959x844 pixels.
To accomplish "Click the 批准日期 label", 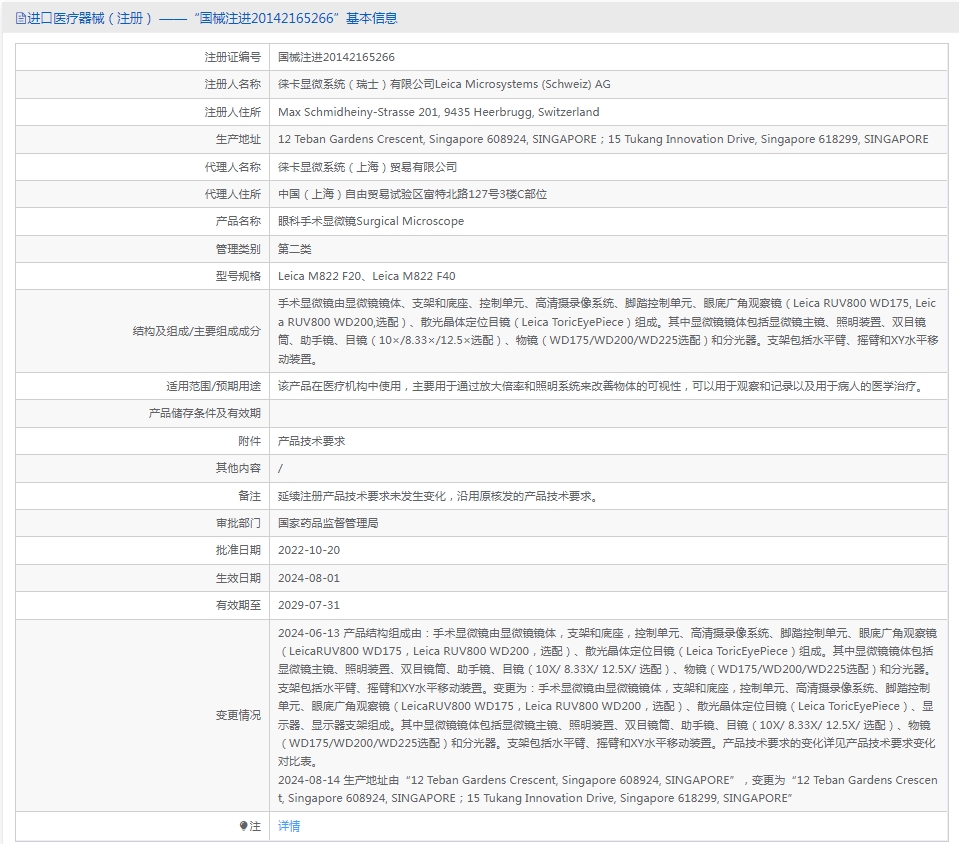I will pos(238,550).
